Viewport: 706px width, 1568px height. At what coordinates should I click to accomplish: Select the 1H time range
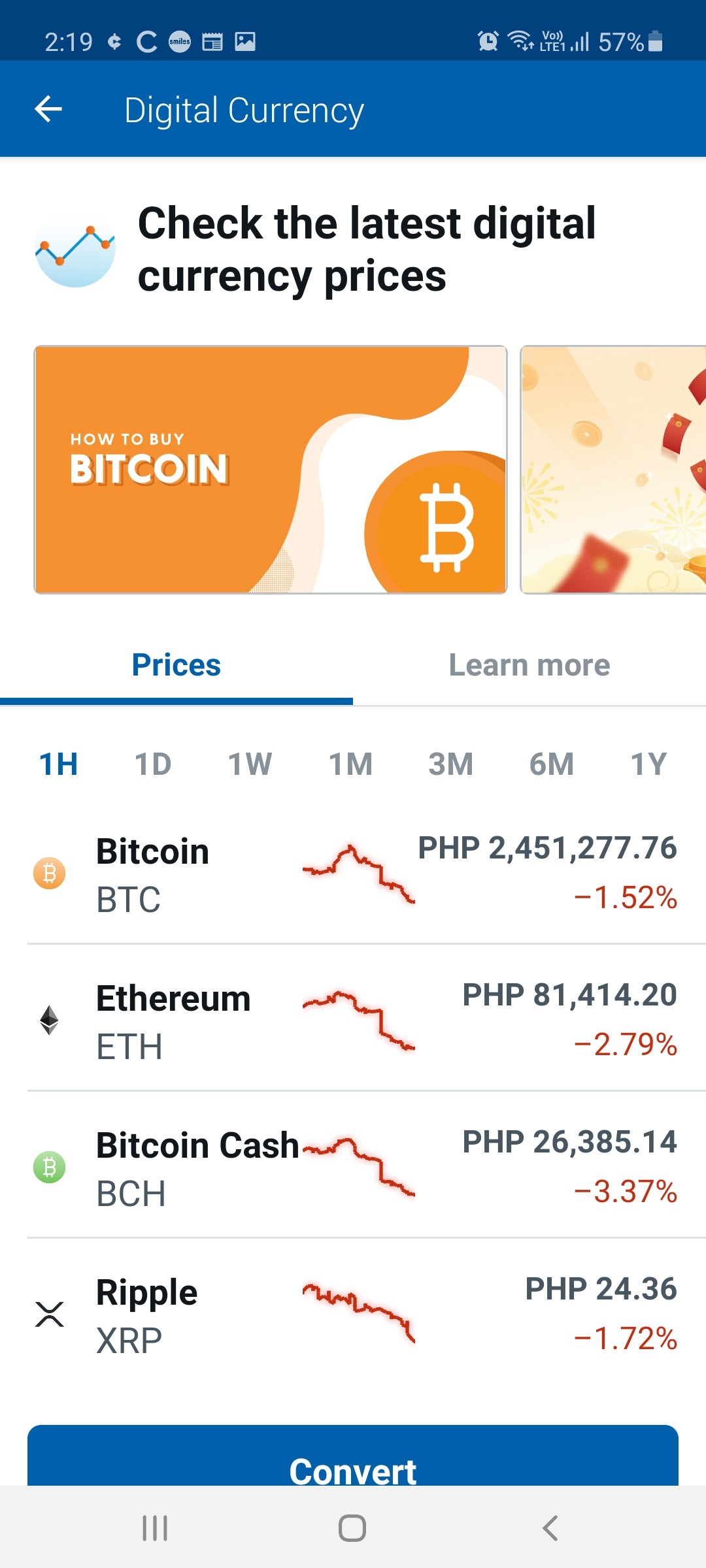(59, 764)
